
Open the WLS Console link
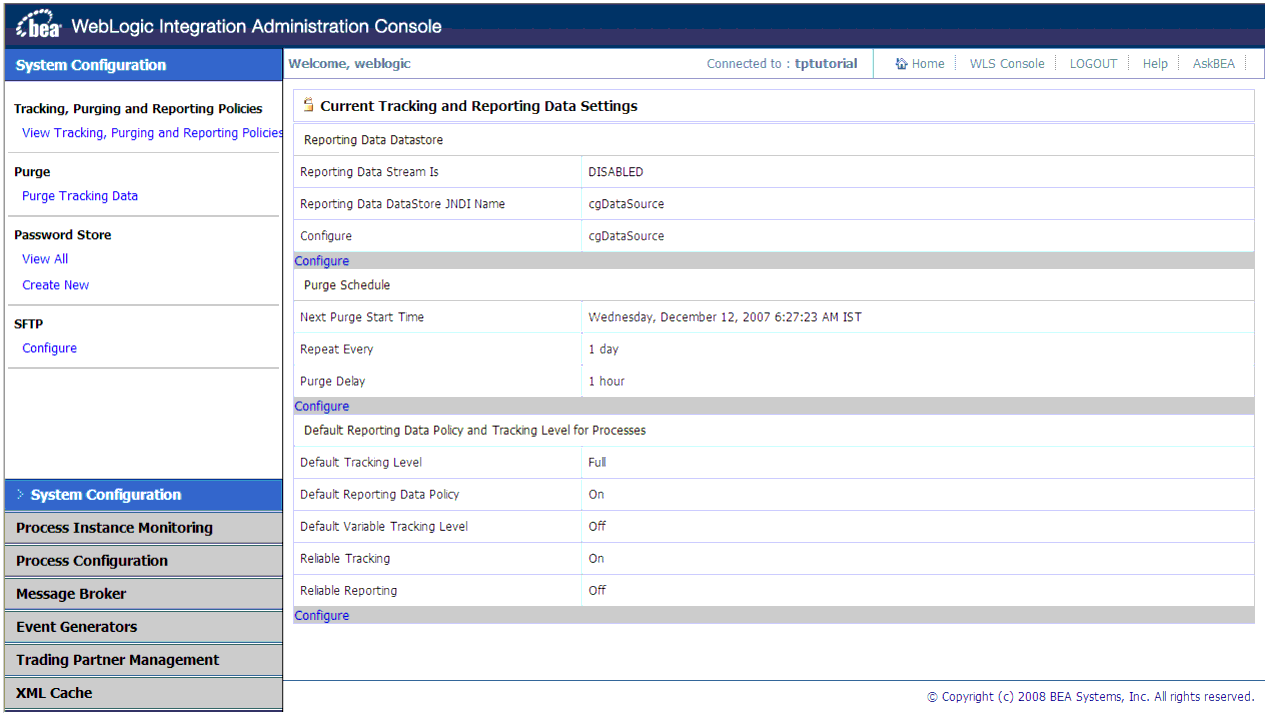click(1007, 64)
